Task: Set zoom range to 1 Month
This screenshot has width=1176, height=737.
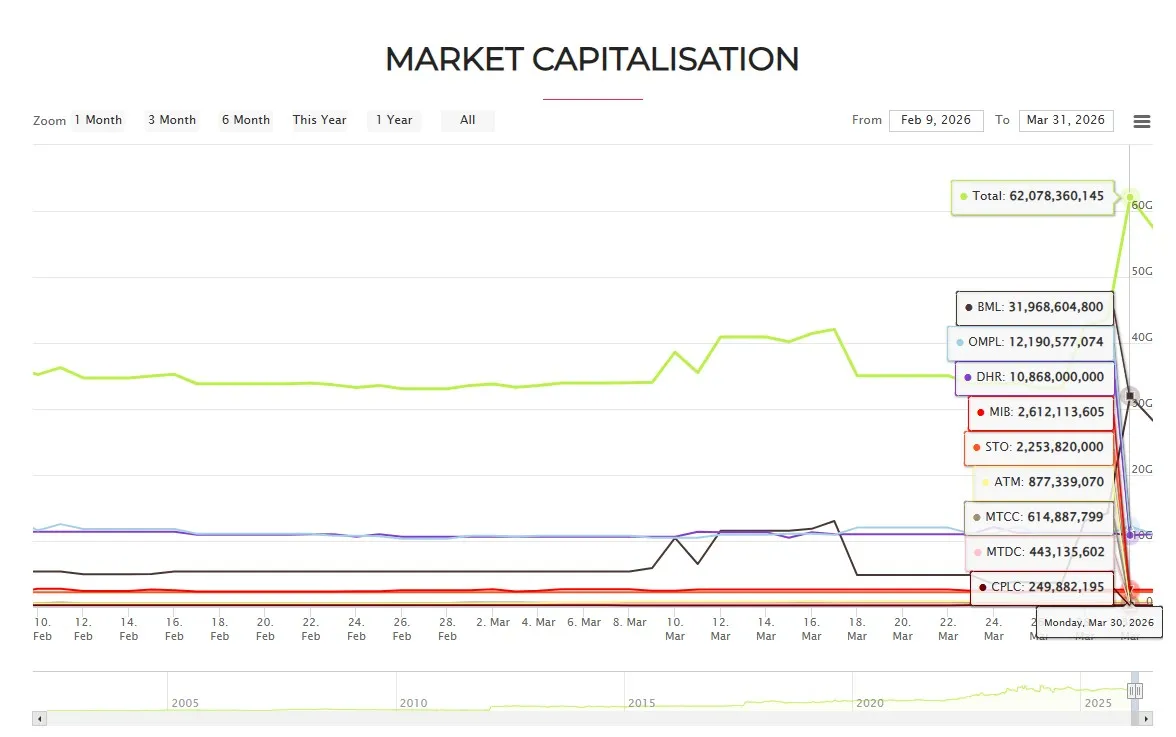Action: (x=98, y=120)
